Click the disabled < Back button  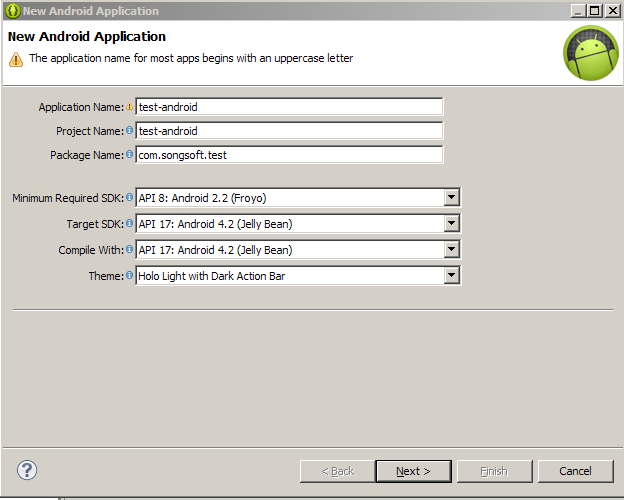coord(337,471)
